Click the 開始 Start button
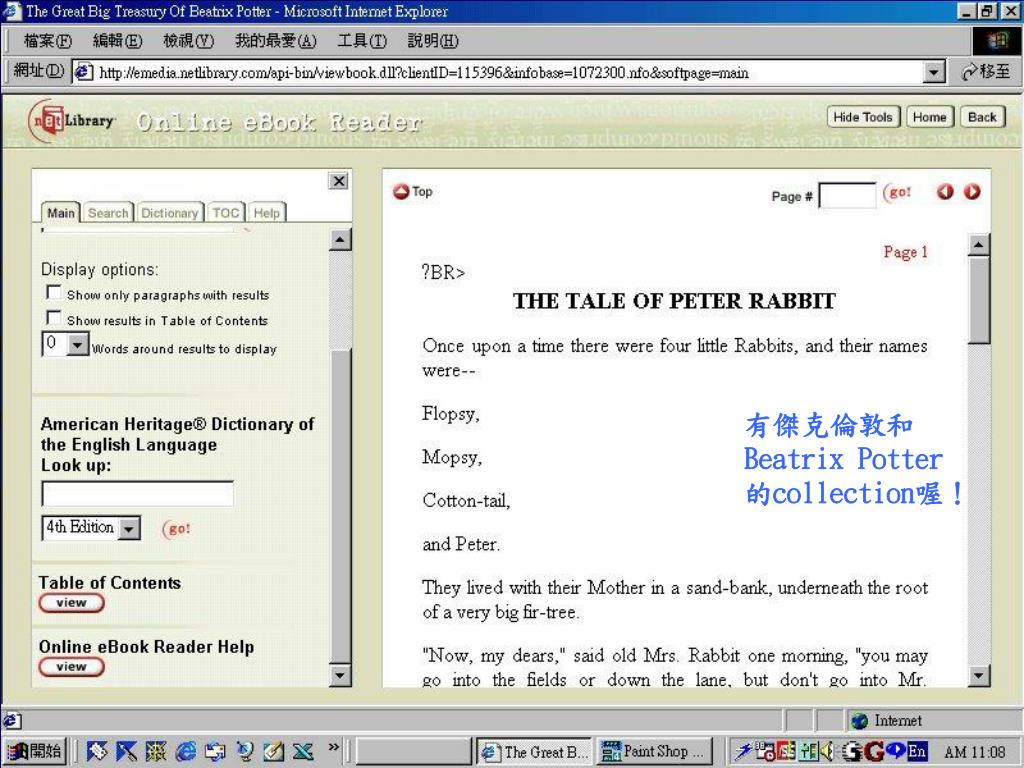The image size is (1024, 768). pyautogui.click(x=37, y=751)
